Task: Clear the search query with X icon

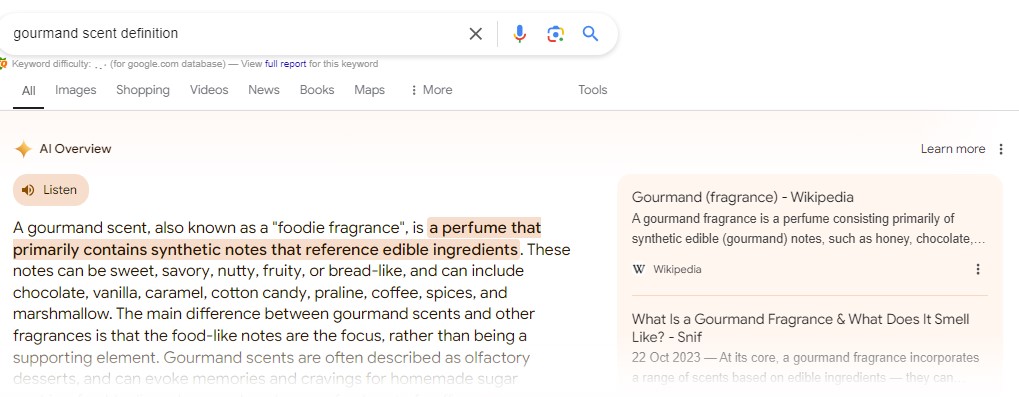Action: 476,34
